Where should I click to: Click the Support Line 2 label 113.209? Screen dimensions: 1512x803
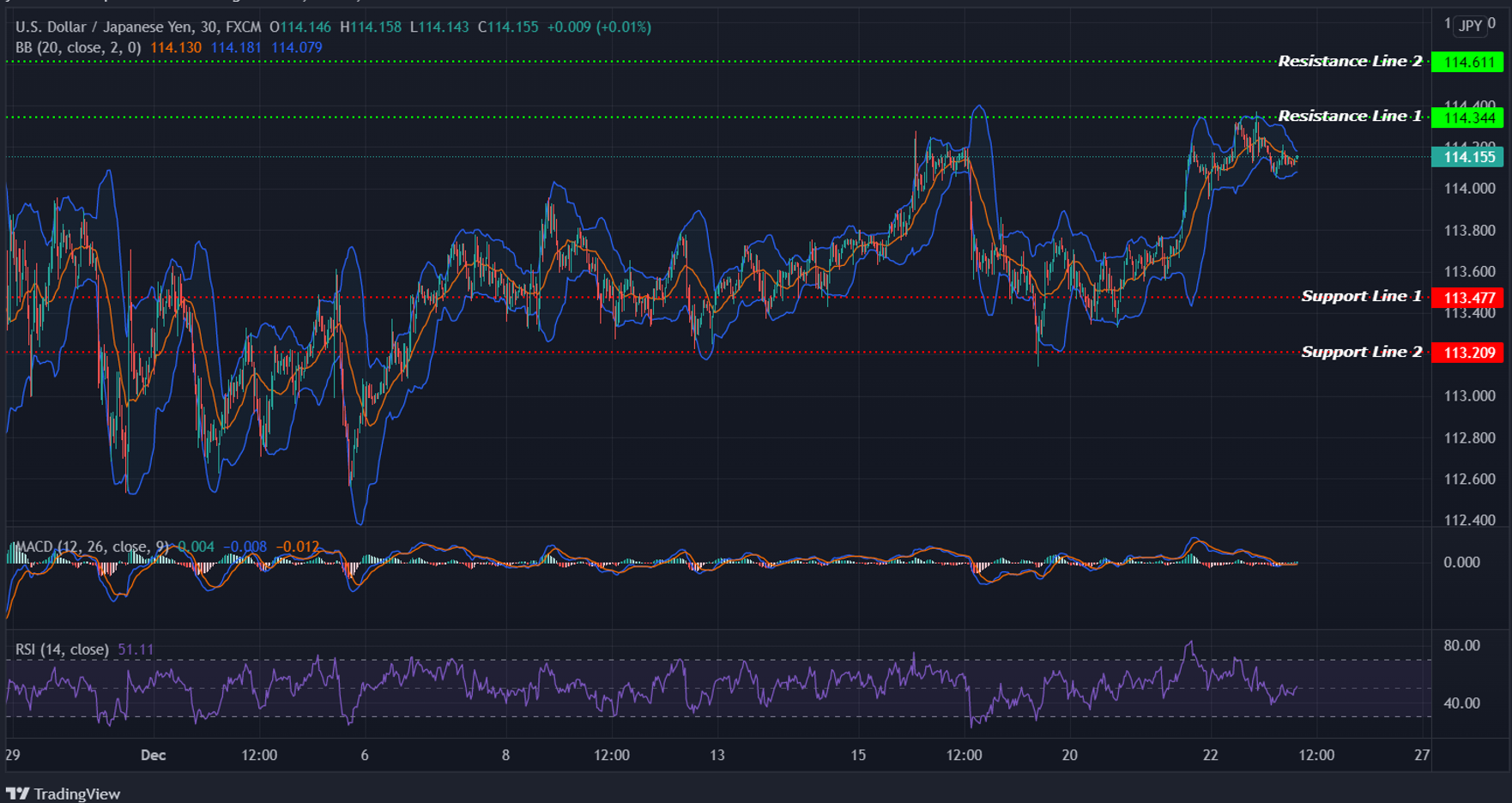pos(1467,353)
